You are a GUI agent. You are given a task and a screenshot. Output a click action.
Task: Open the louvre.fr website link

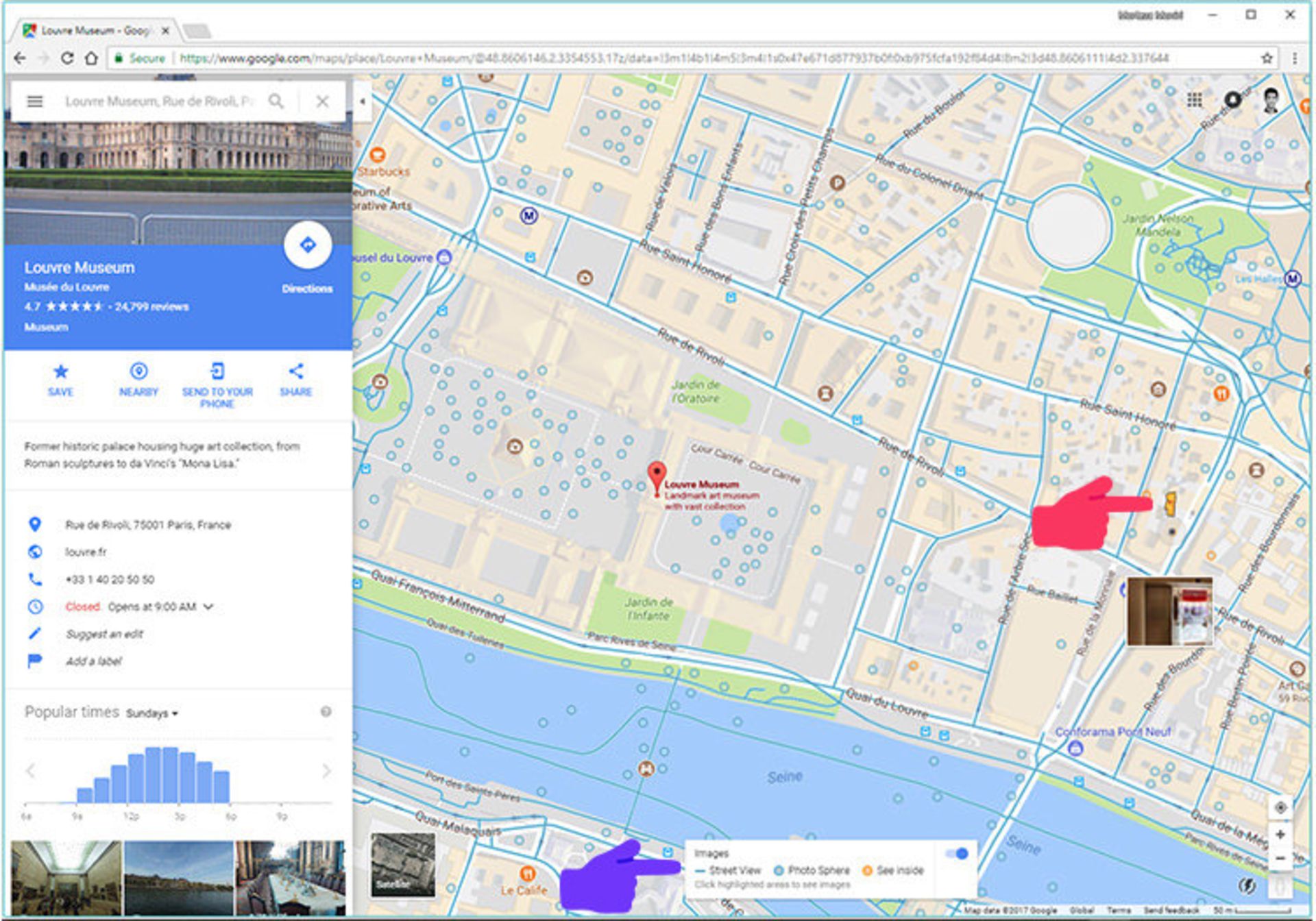point(86,552)
